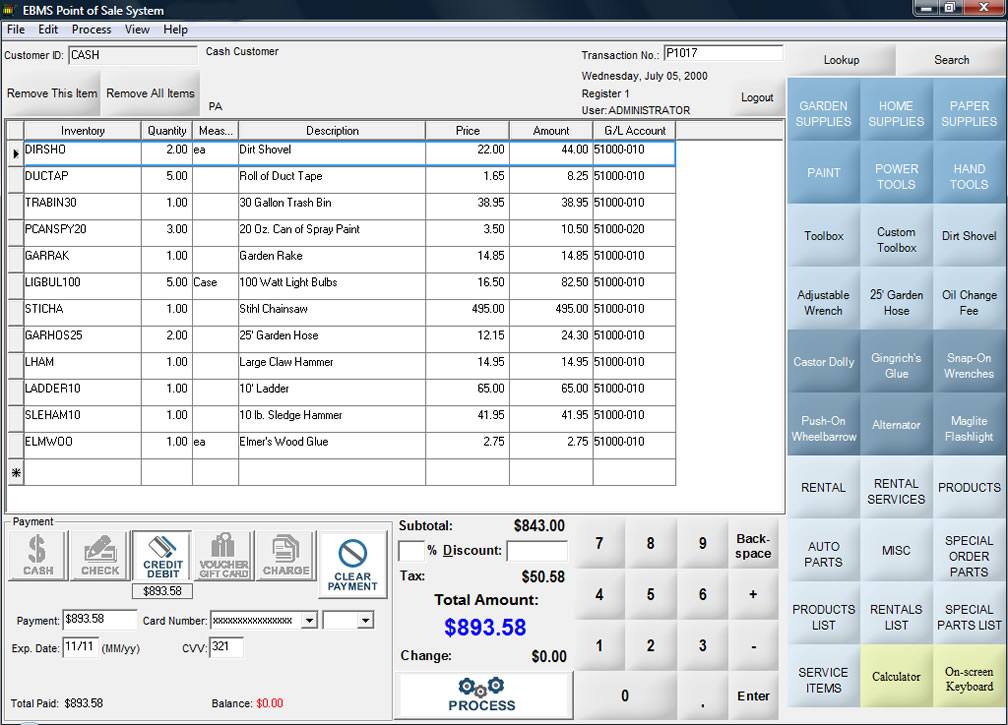This screenshot has height=725, width=1008.
Task: Browse the Garden Supplies category
Action: 823,110
